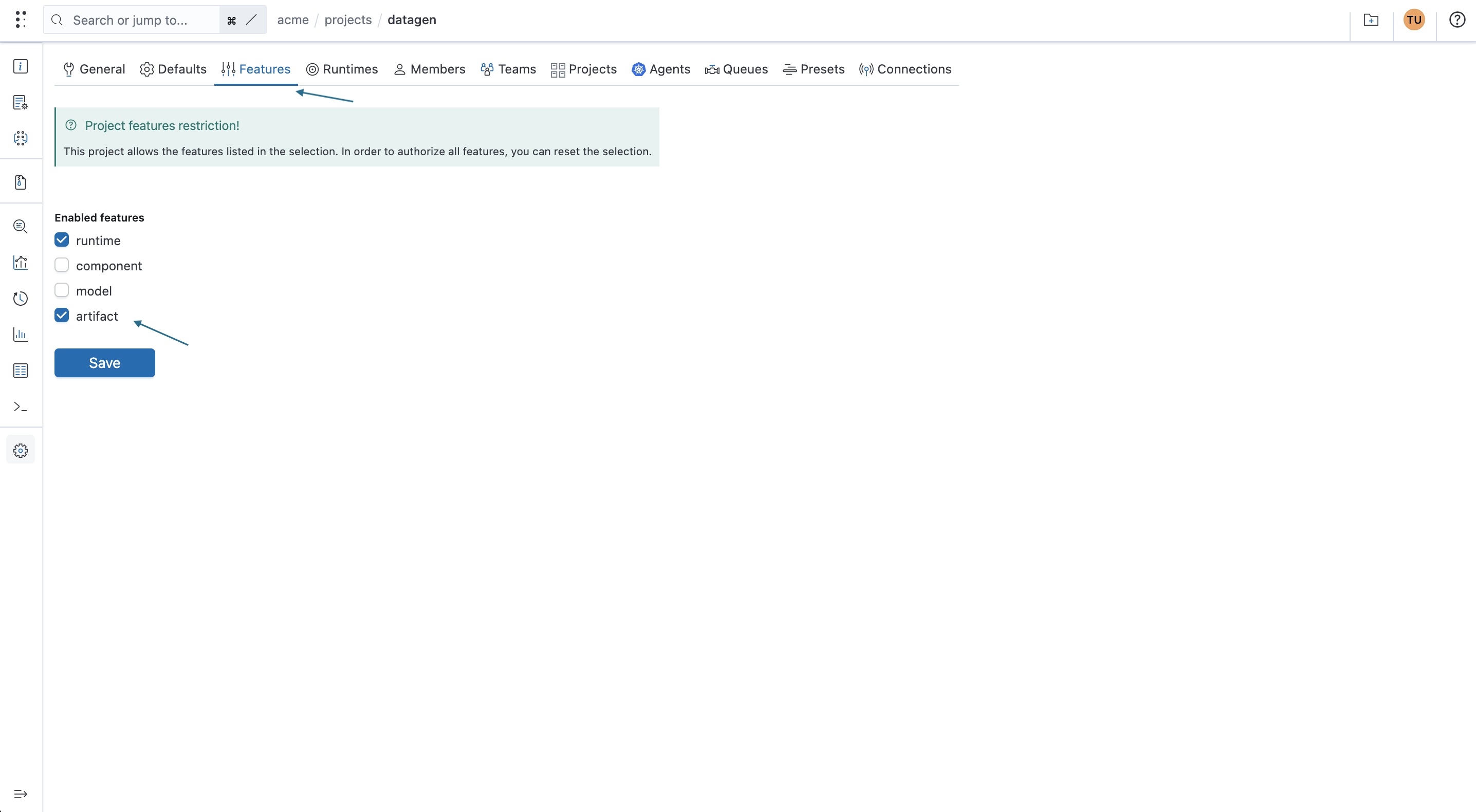Switch to the Defaults tab
The image size is (1476, 812).
(173, 69)
